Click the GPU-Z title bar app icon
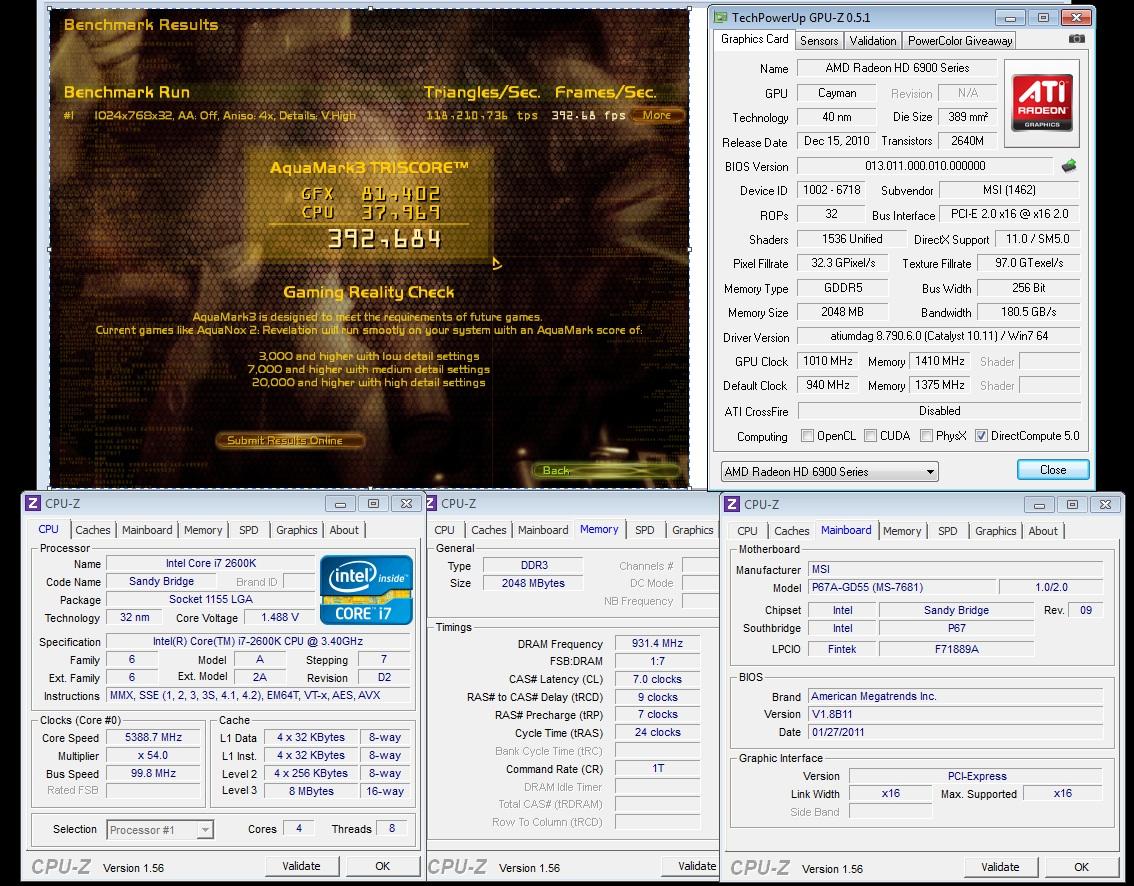This screenshot has width=1134, height=886. [720, 17]
